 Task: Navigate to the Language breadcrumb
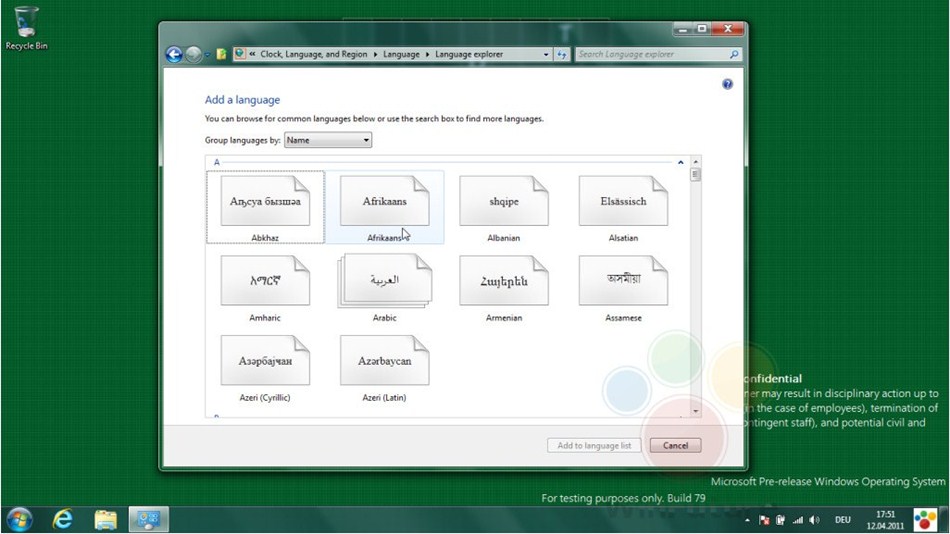[401, 54]
